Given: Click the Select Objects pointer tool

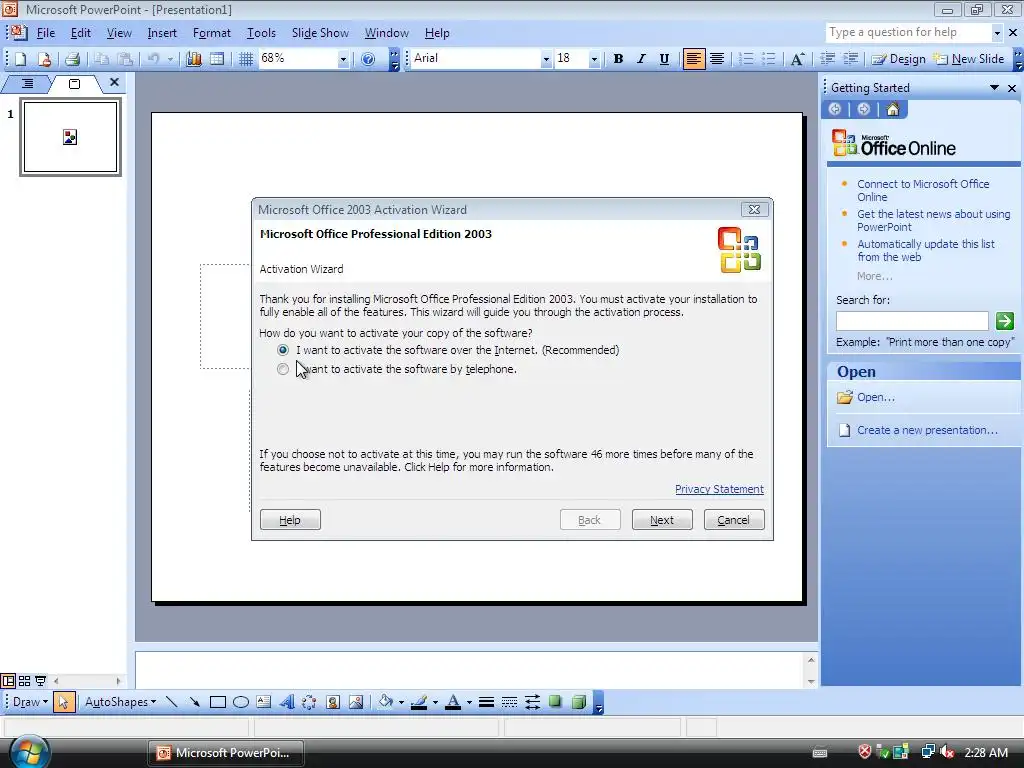Looking at the screenshot, I should [63, 702].
